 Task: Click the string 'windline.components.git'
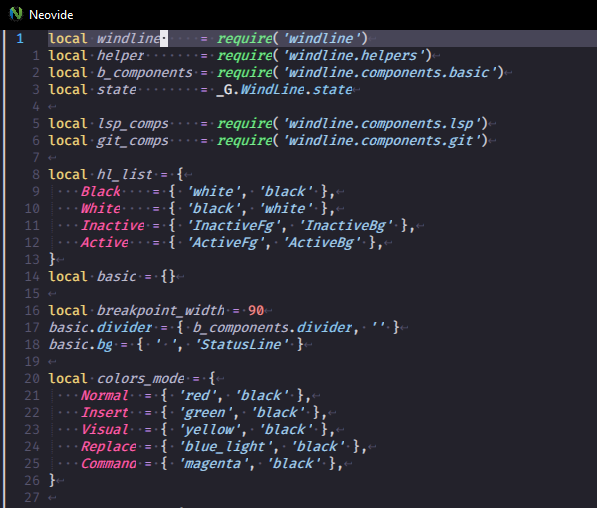pyautogui.click(x=383, y=141)
